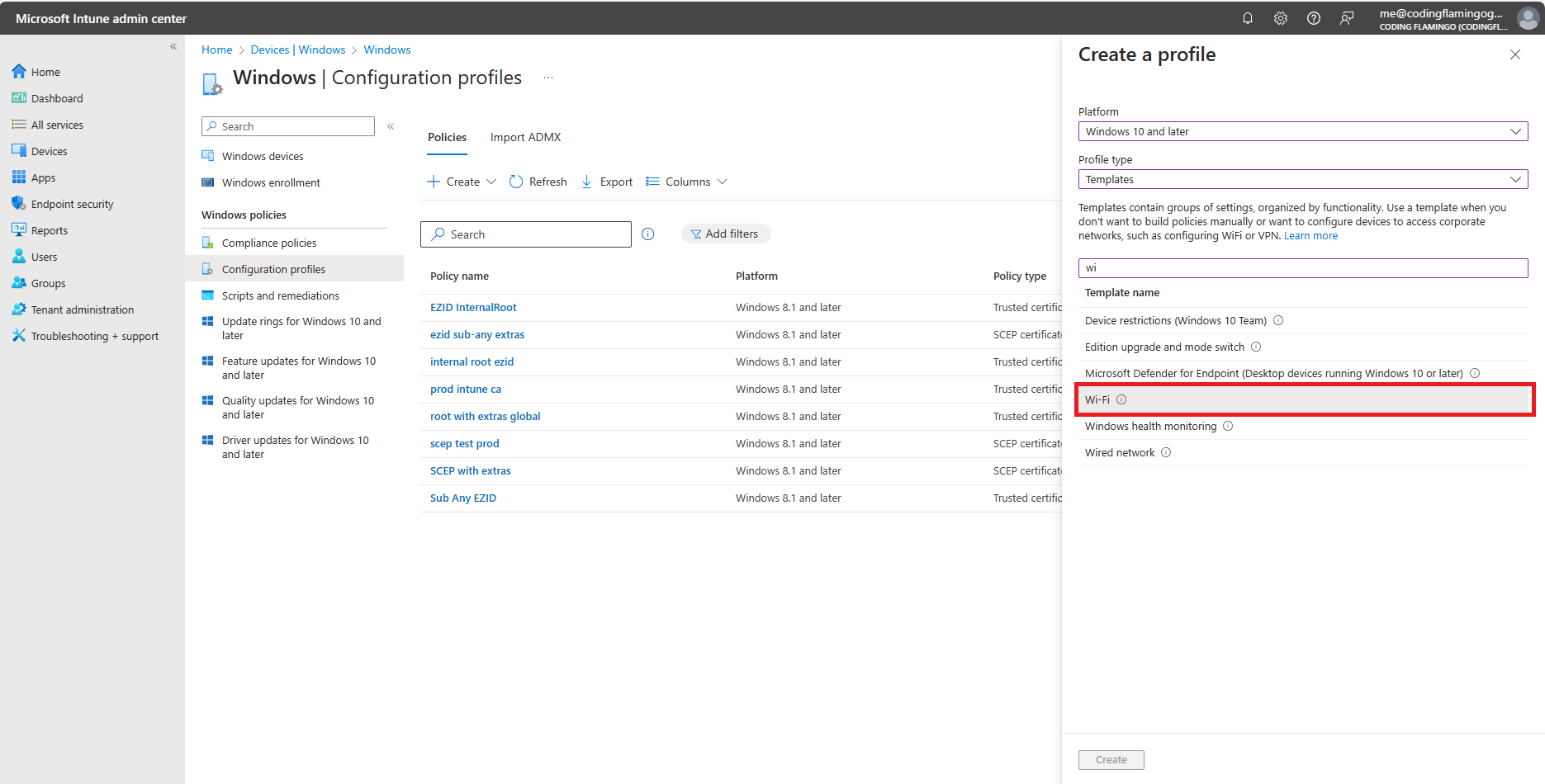This screenshot has height=784, width=1545.
Task: Open the Columns dropdown in toolbar
Action: (687, 182)
